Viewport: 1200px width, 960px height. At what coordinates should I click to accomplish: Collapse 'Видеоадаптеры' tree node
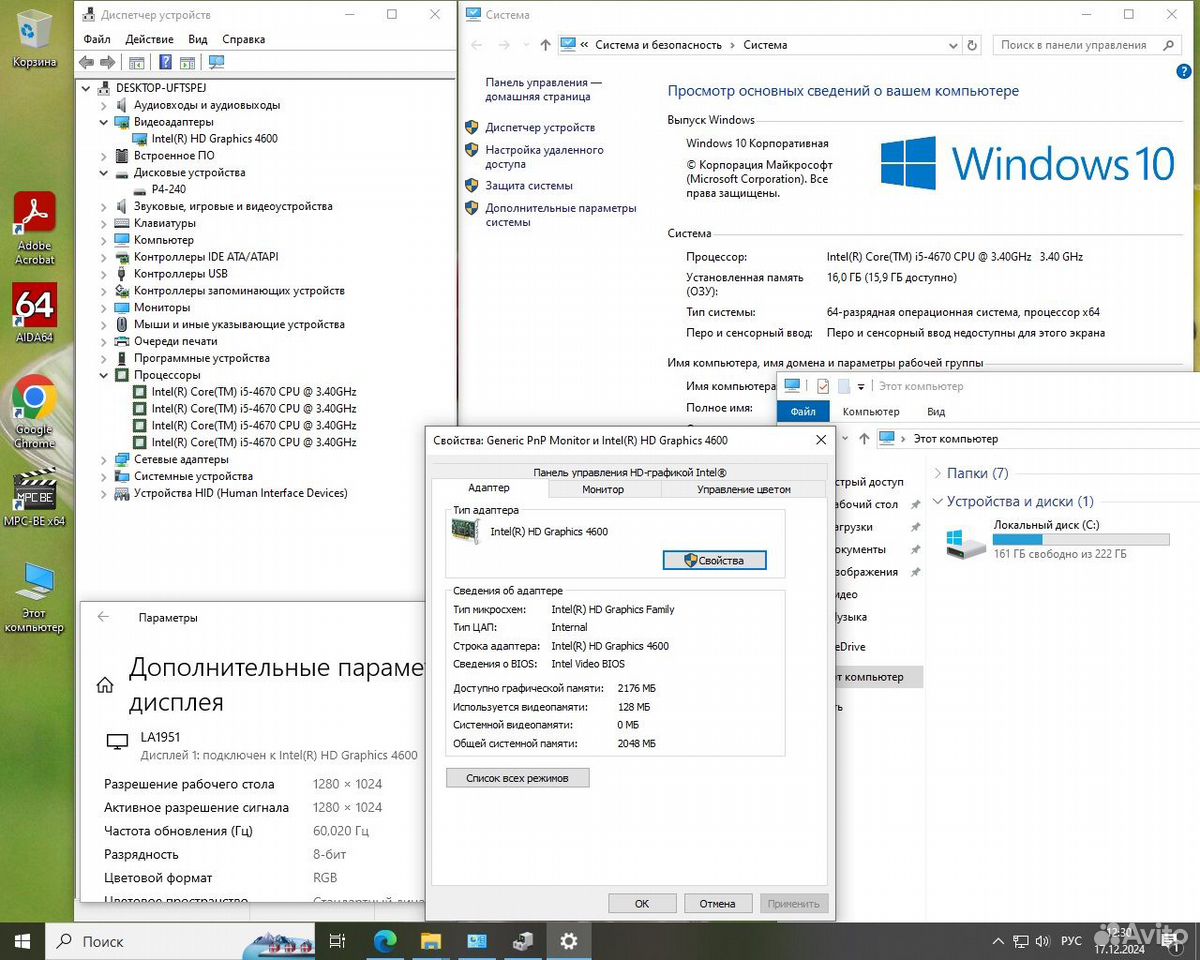[104, 122]
